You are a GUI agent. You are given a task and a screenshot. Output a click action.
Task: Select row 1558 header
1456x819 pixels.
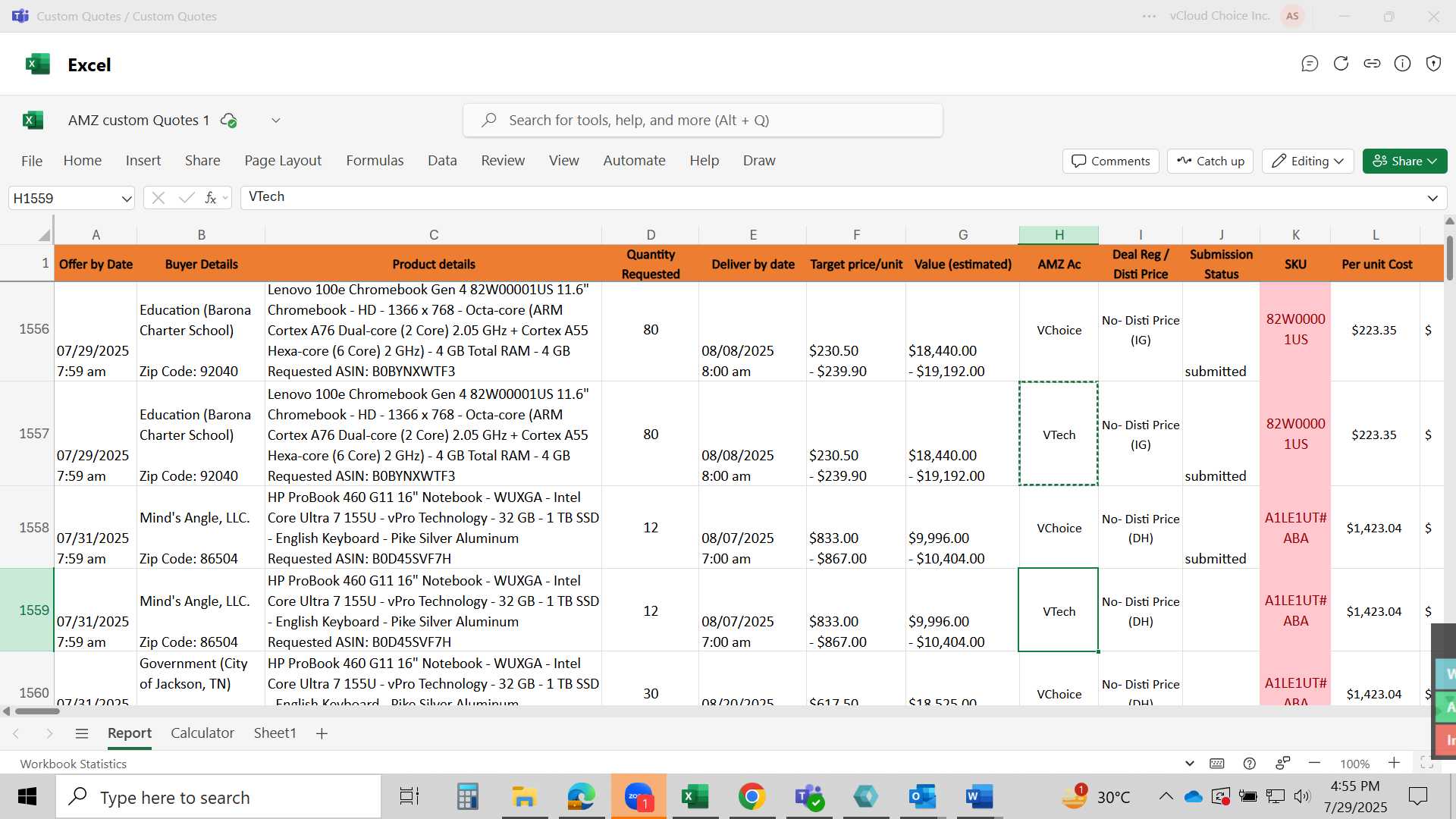[x=27, y=528]
